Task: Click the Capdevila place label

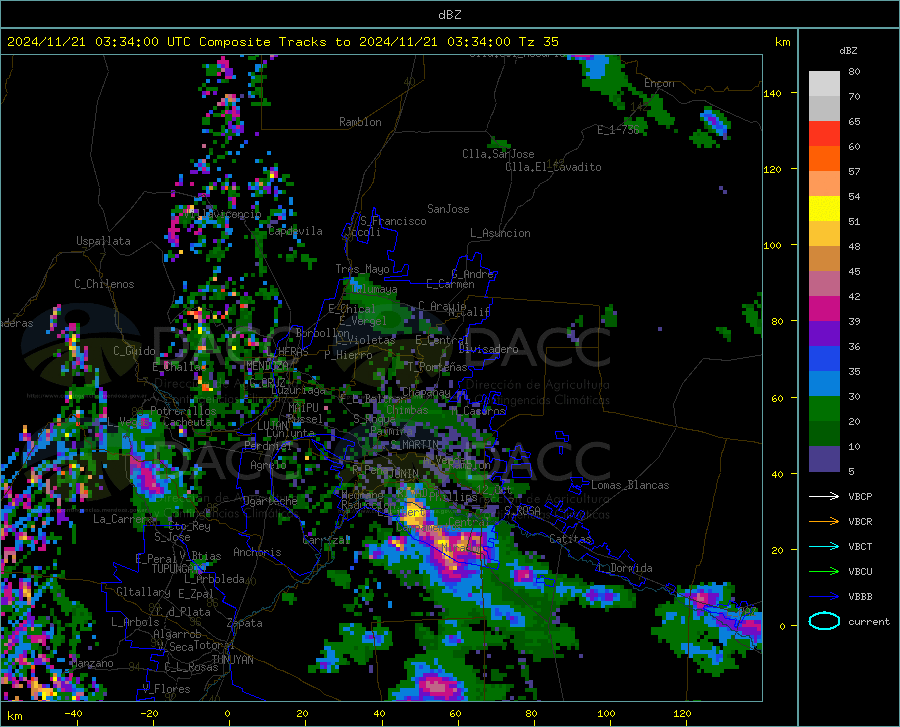Action: click(x=295, y=231)
